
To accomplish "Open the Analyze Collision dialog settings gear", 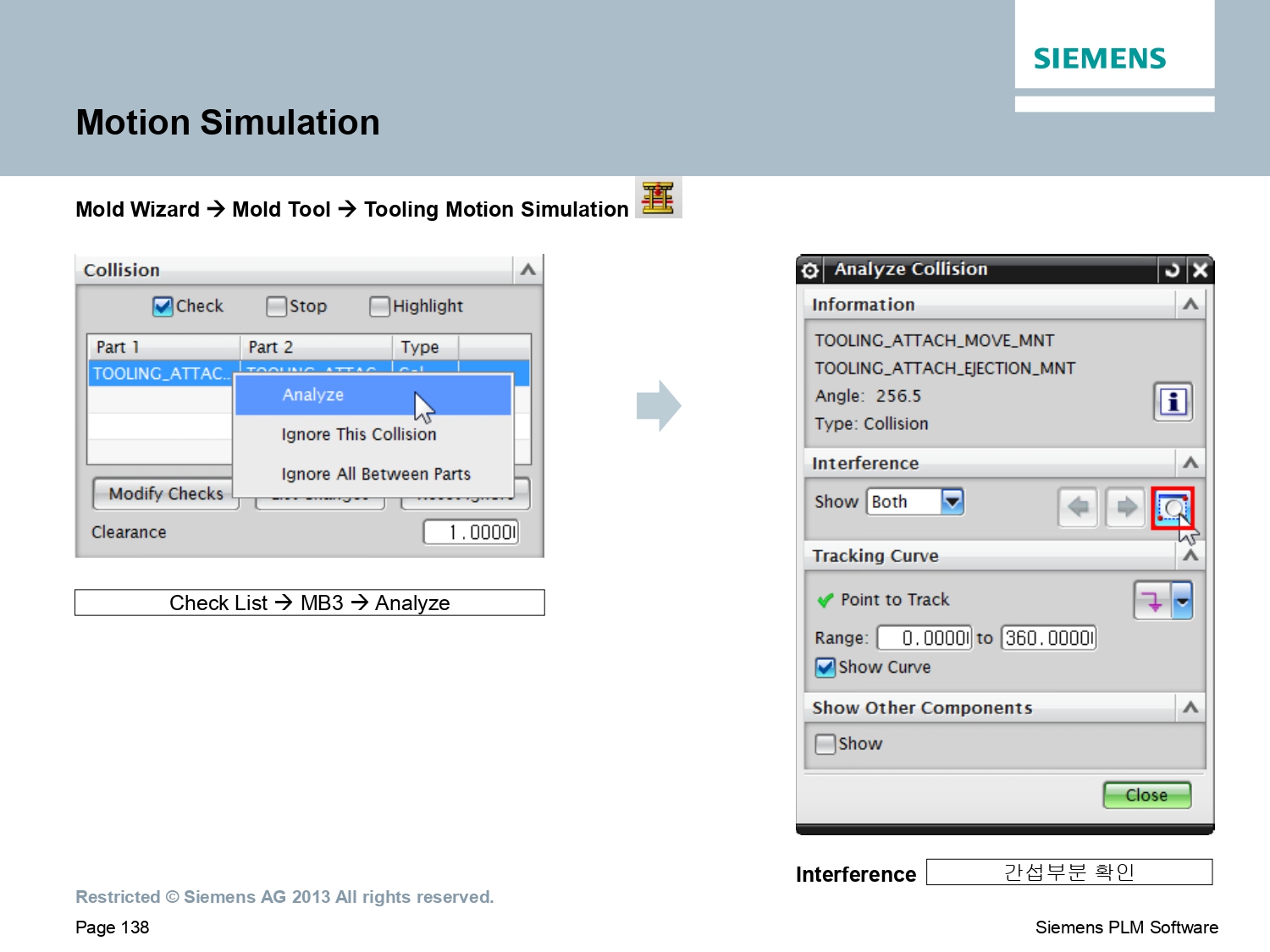I will tap(810, 270).
